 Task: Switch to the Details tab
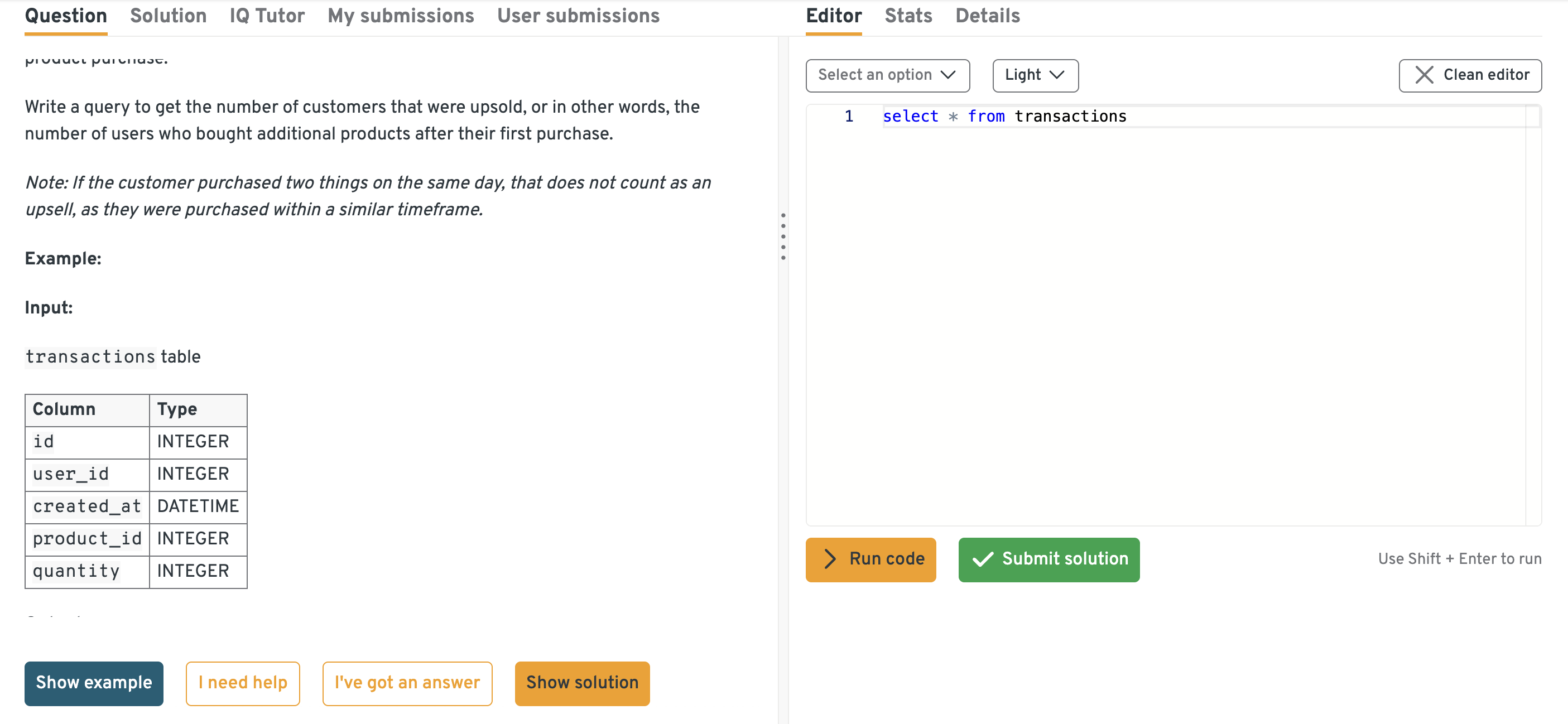pyautogui.click(x=987, y=16)
